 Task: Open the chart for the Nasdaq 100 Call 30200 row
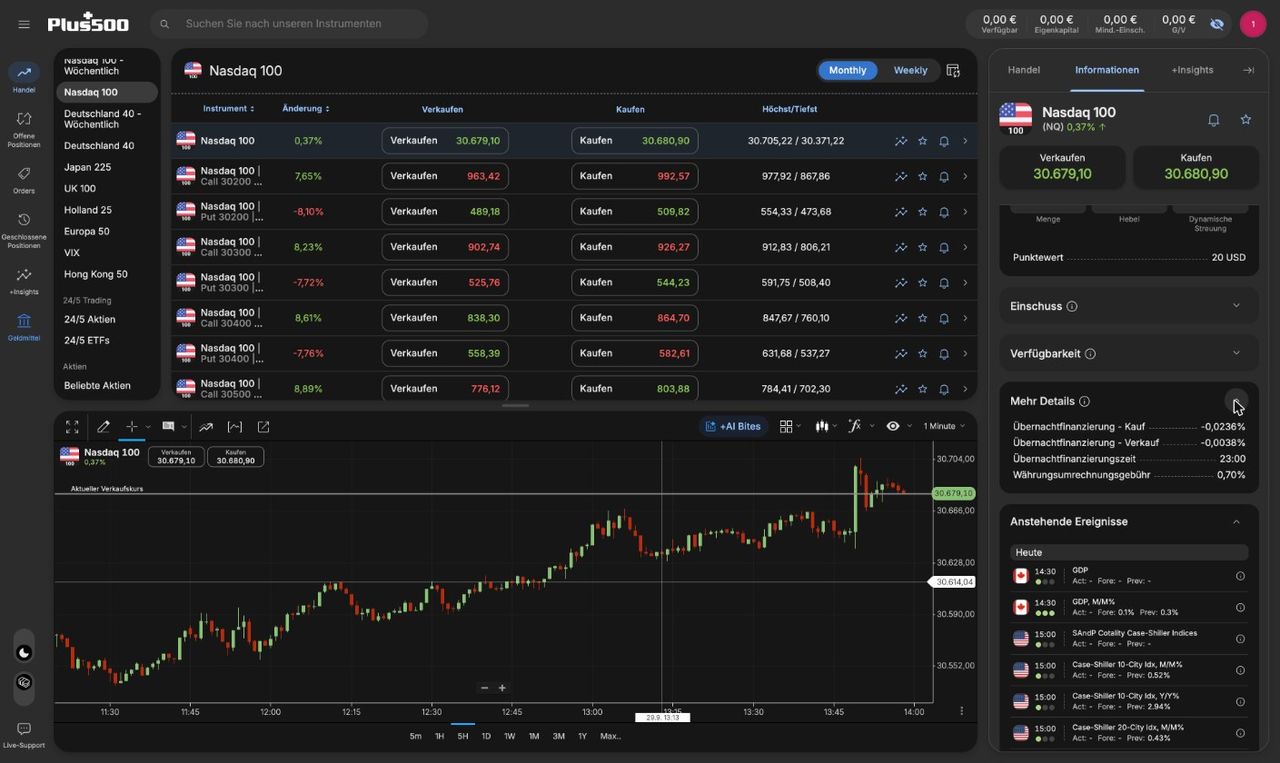click(901, 177)
